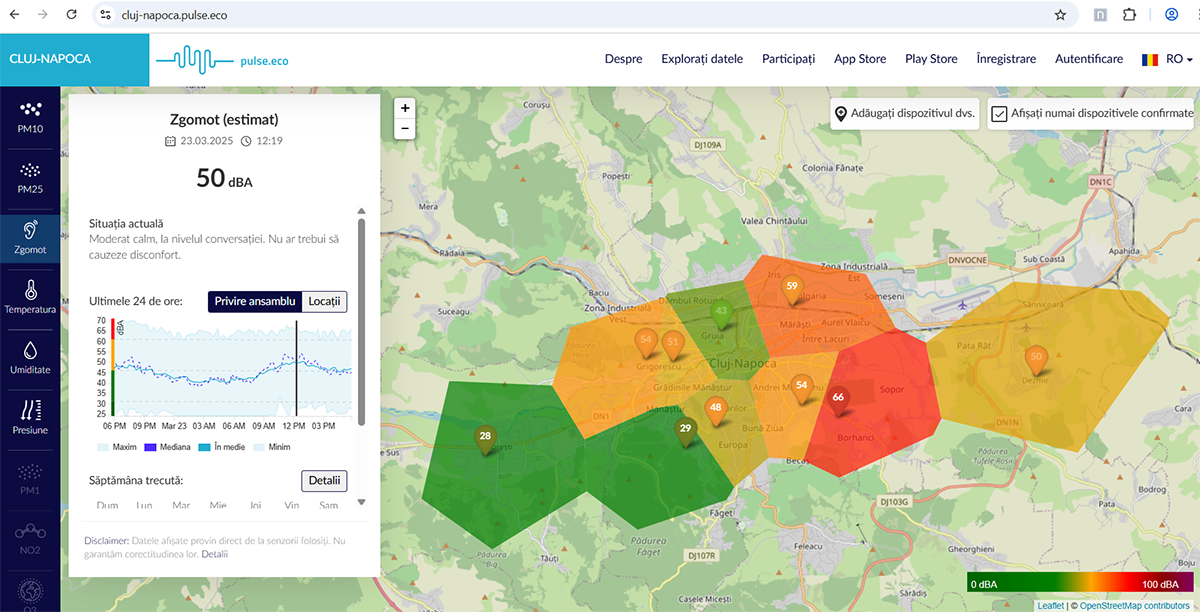Open the Temperatura thermometer icon
Screen dimensions: 1200x612
tap(30, 291)
